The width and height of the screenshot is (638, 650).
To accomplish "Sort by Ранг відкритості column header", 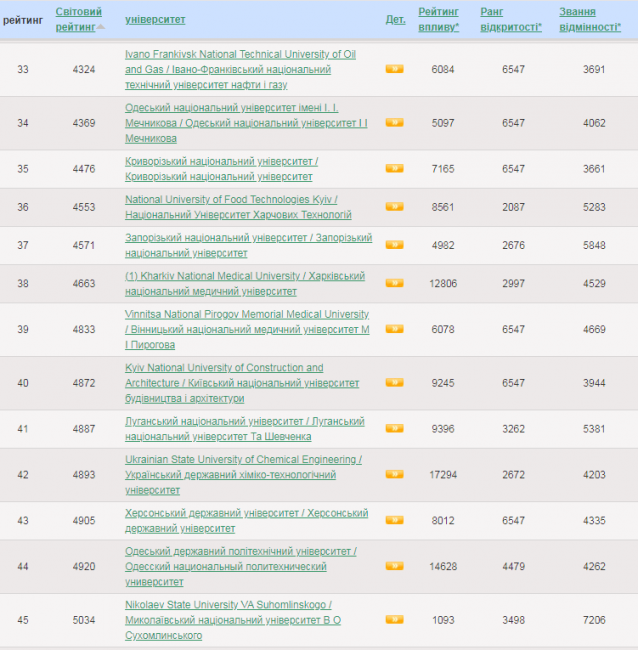I will click(x=511, y=19).
